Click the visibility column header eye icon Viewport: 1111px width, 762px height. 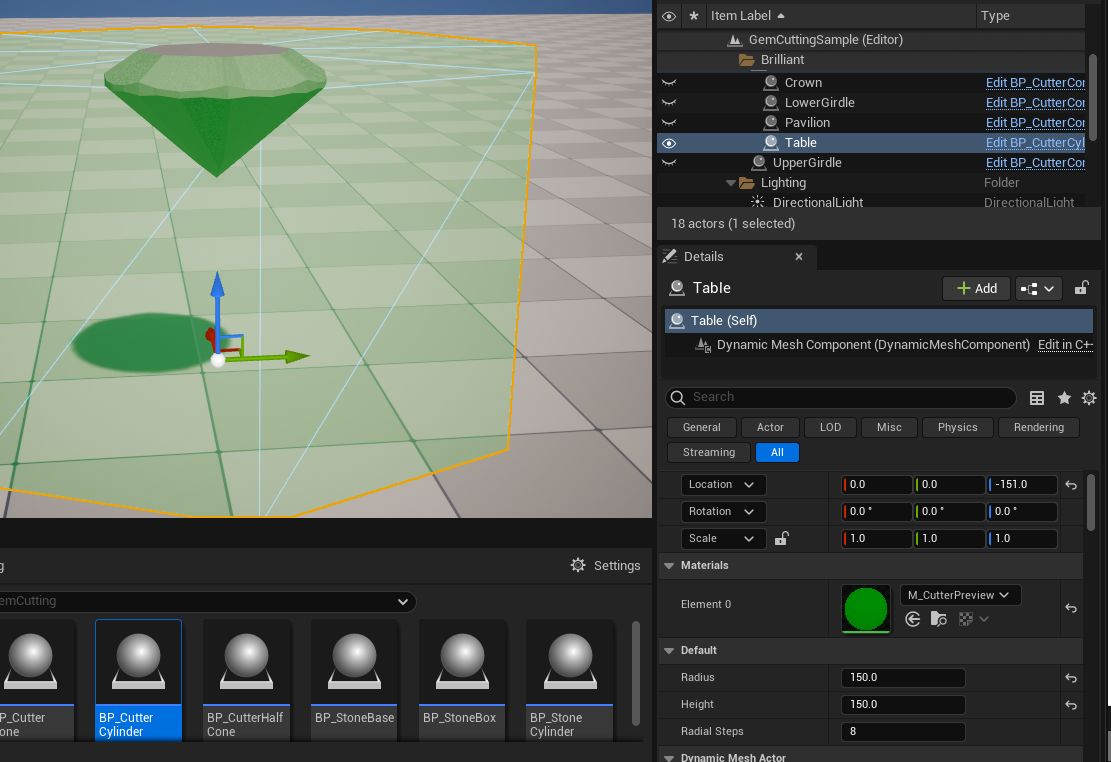(668, 16)
